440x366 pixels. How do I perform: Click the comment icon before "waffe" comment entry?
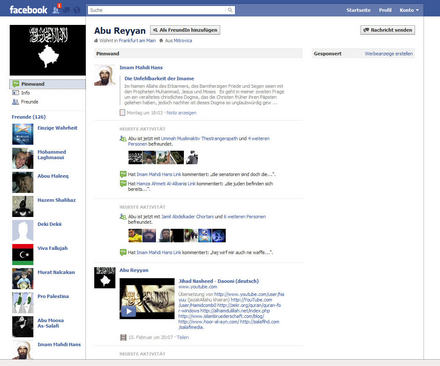click(123, 252)
